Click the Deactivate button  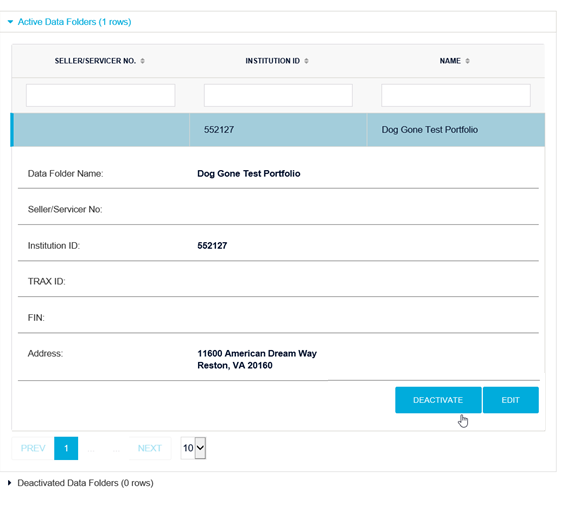[438, 400]
